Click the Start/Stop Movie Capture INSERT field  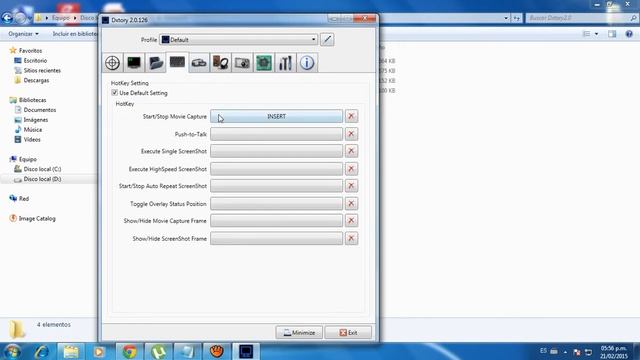coord(276,116)
